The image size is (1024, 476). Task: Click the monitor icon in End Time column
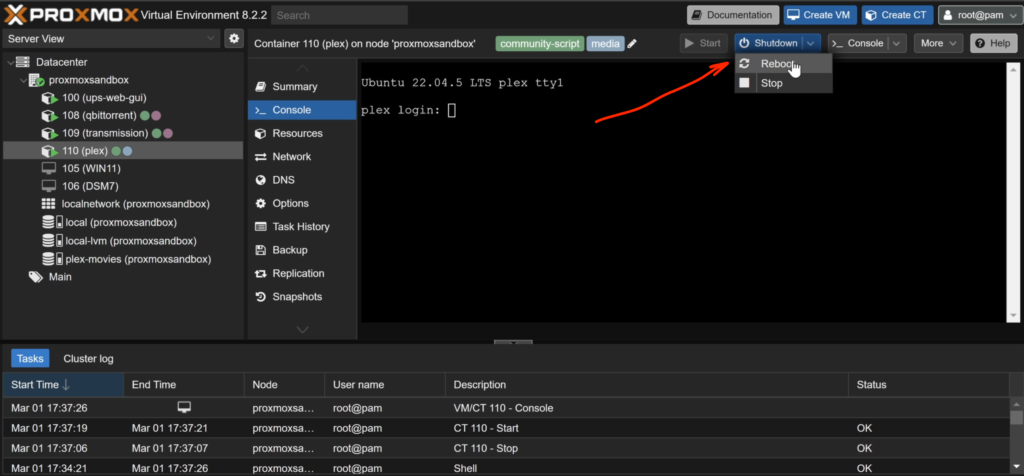184,407
